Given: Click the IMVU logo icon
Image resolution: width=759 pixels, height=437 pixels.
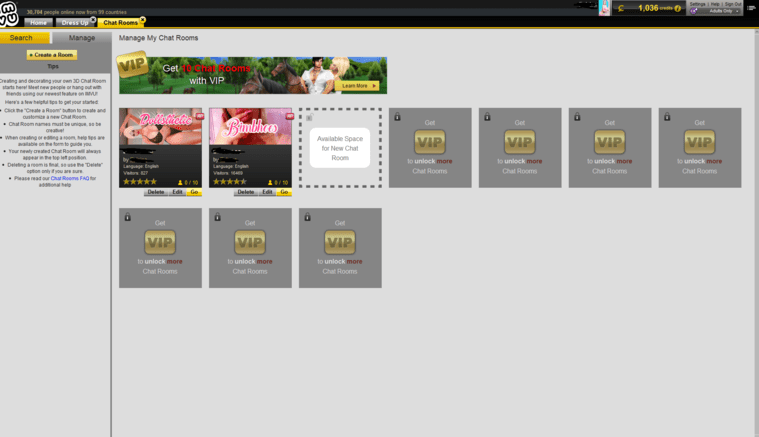Looking at the screenshot, I should pos(9,14).
